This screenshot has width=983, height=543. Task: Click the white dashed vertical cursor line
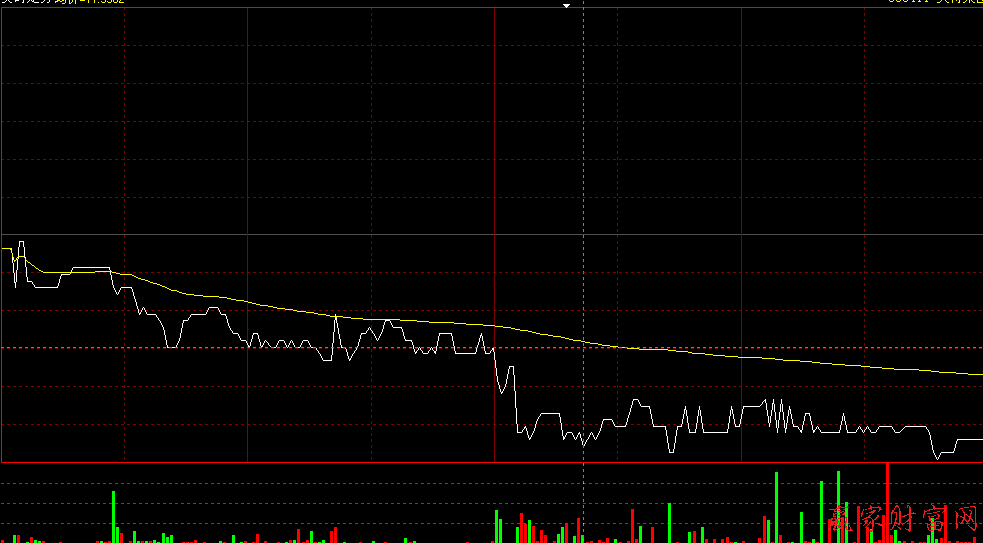coord(583,150)
